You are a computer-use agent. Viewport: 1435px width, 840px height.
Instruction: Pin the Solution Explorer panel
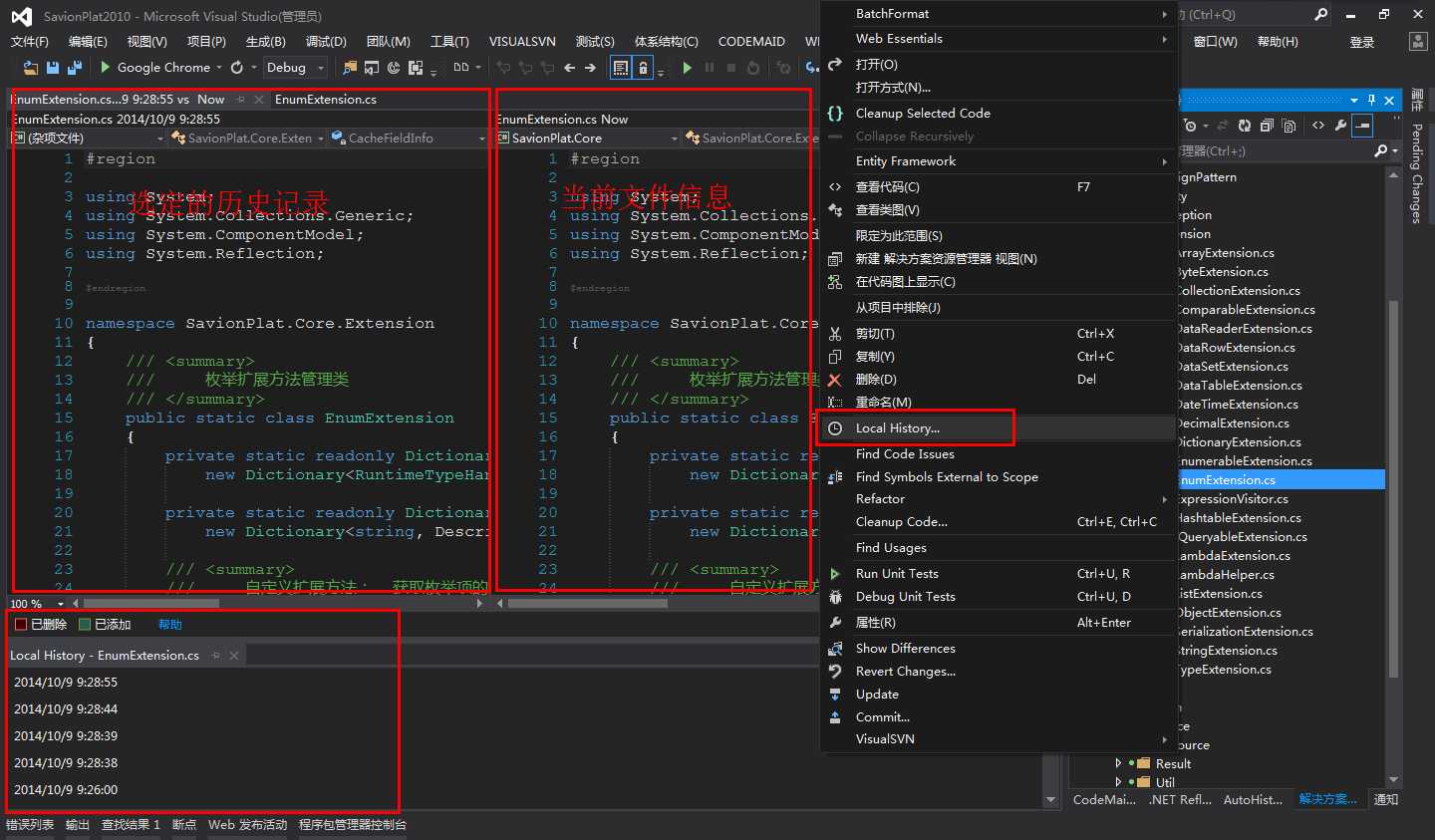pos(1372,100)
